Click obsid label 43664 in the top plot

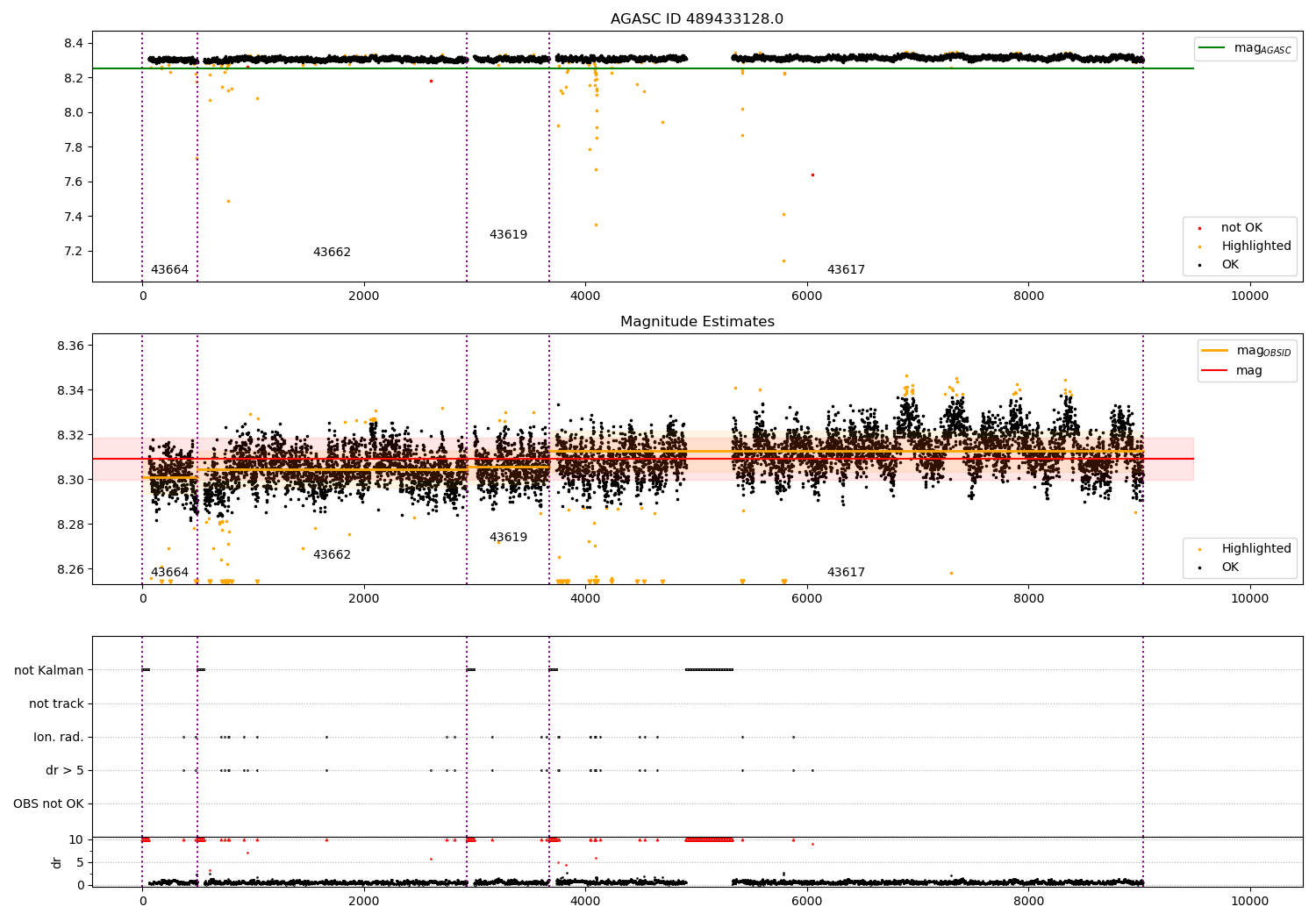click(x=169, y=270)
